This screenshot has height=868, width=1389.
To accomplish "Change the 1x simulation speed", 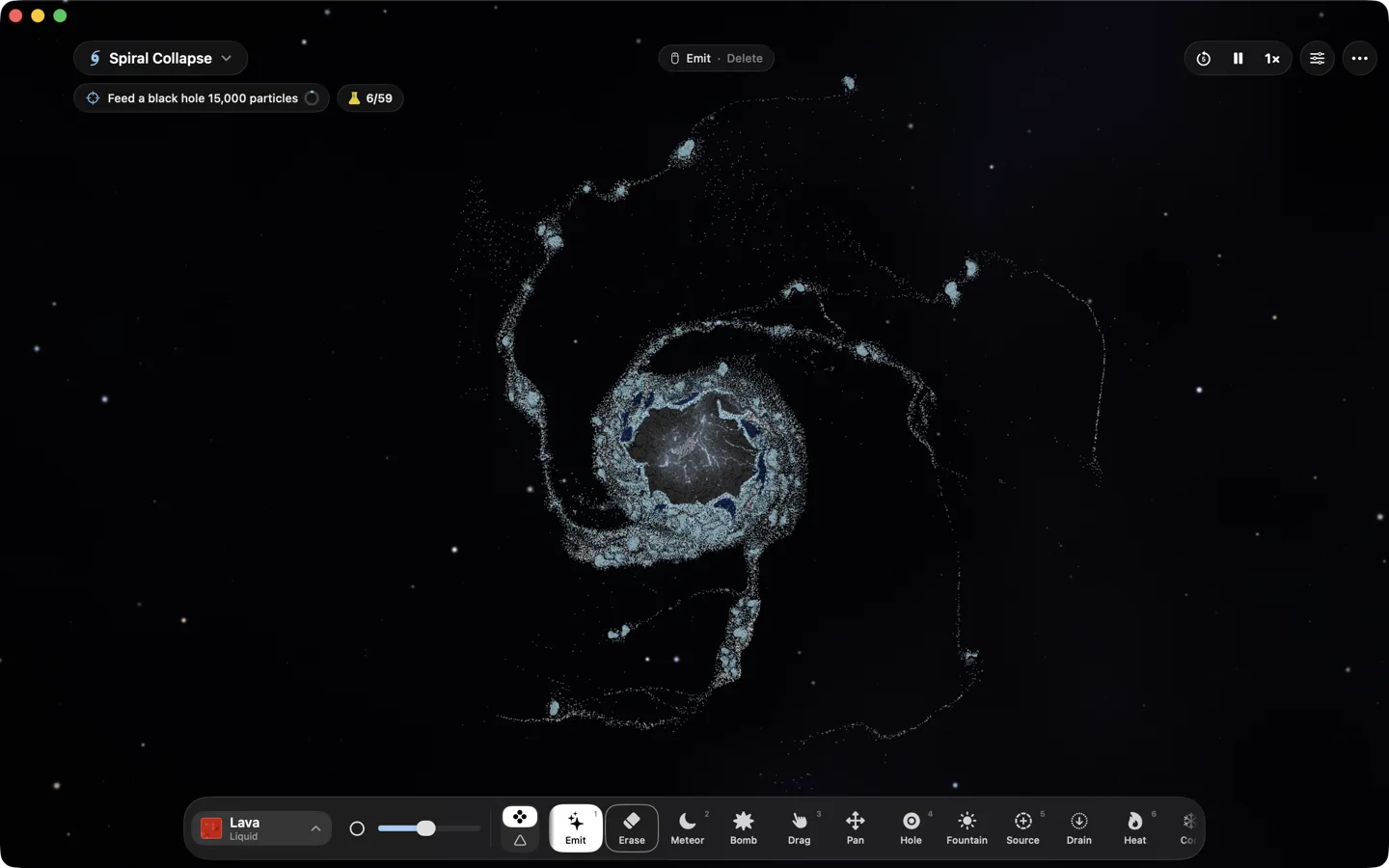I will click(1272, 59).
